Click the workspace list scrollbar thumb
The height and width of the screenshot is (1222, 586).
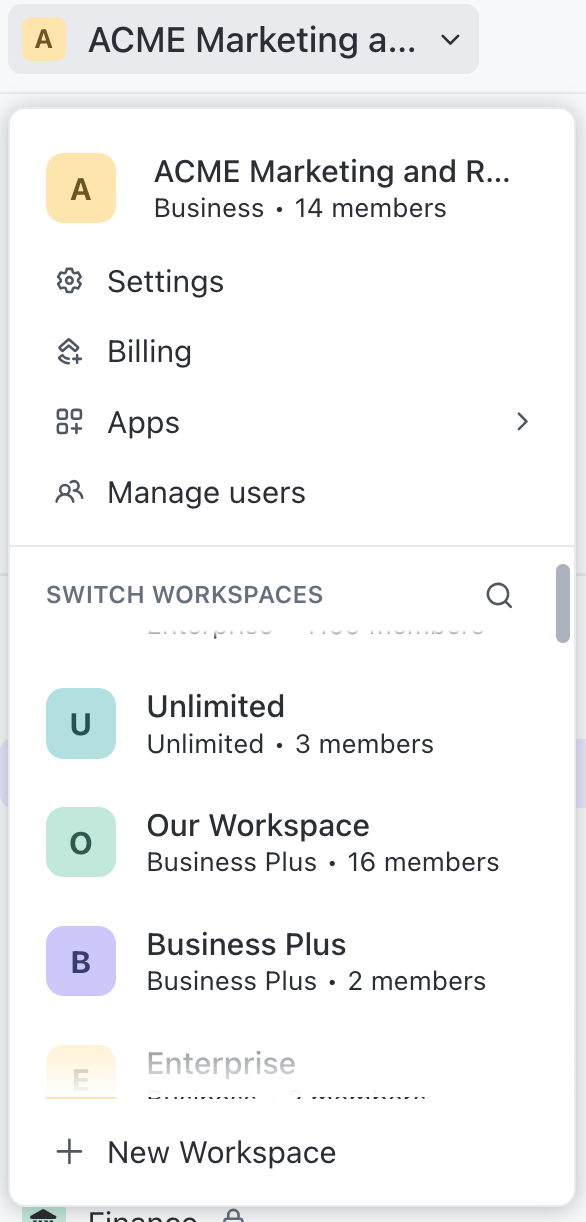coord(563,603)
